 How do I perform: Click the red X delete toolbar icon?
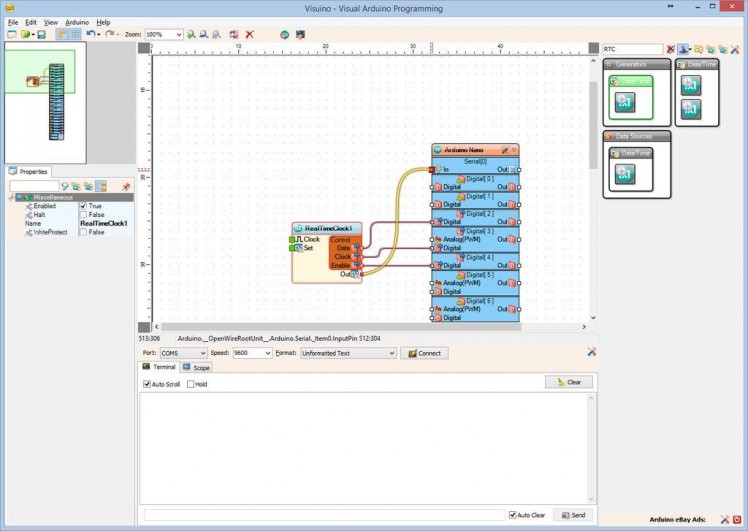pos(249,34)
